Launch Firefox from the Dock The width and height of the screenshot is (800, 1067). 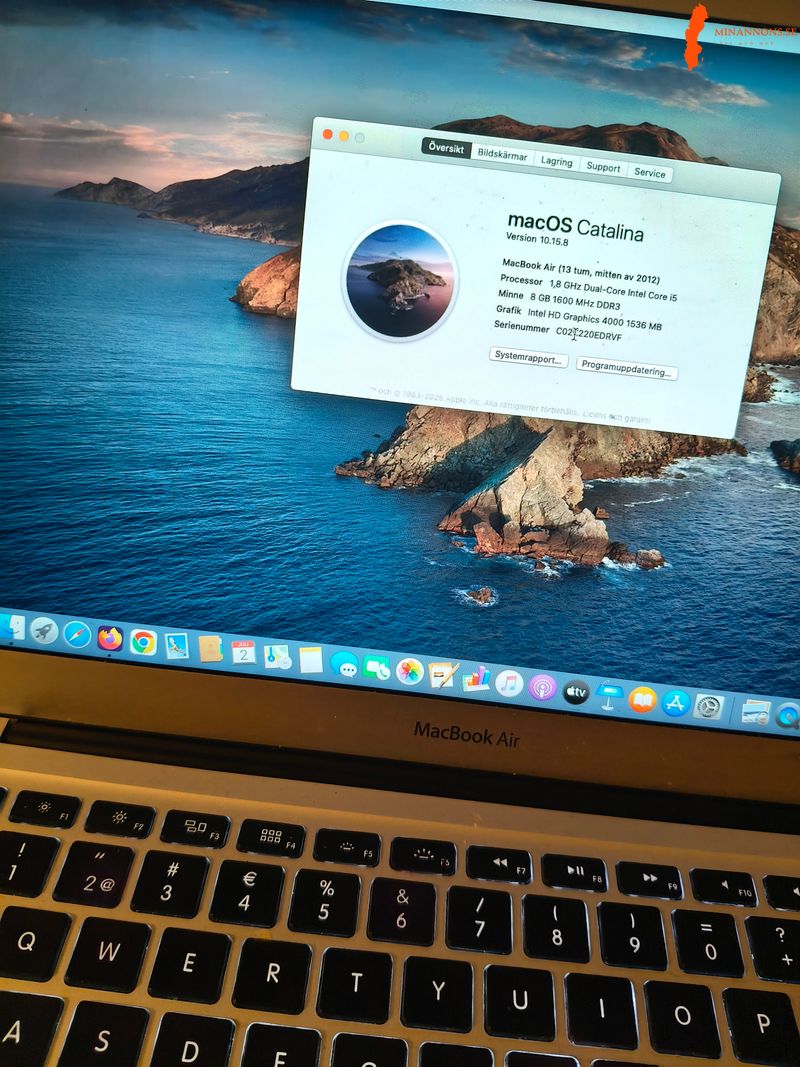[110, 638]
